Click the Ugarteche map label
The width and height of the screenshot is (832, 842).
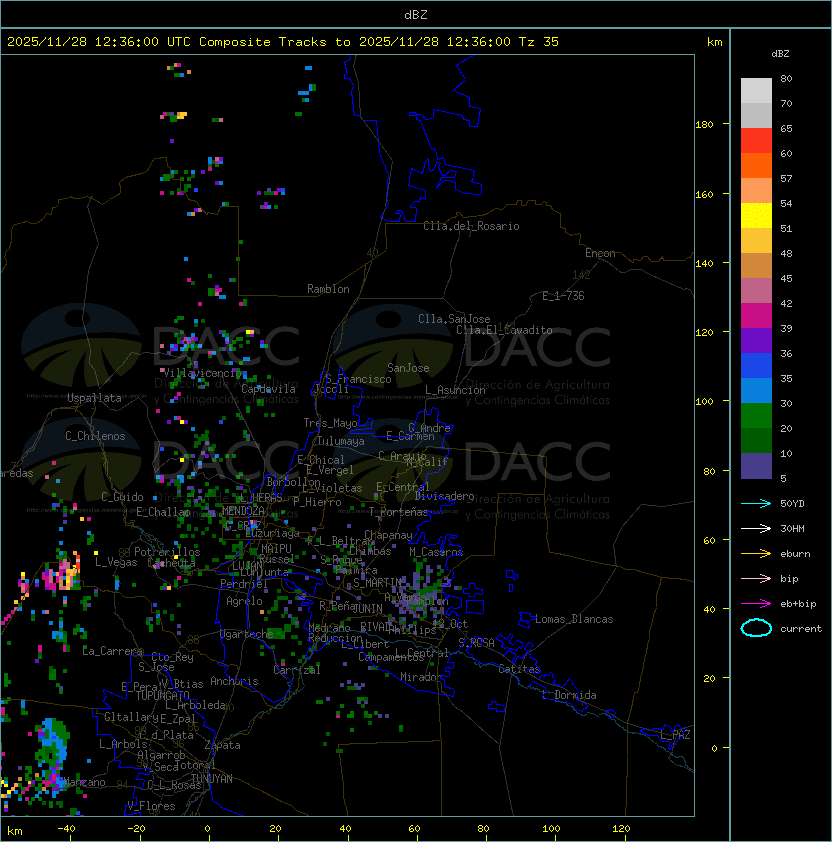coord(246,634)
